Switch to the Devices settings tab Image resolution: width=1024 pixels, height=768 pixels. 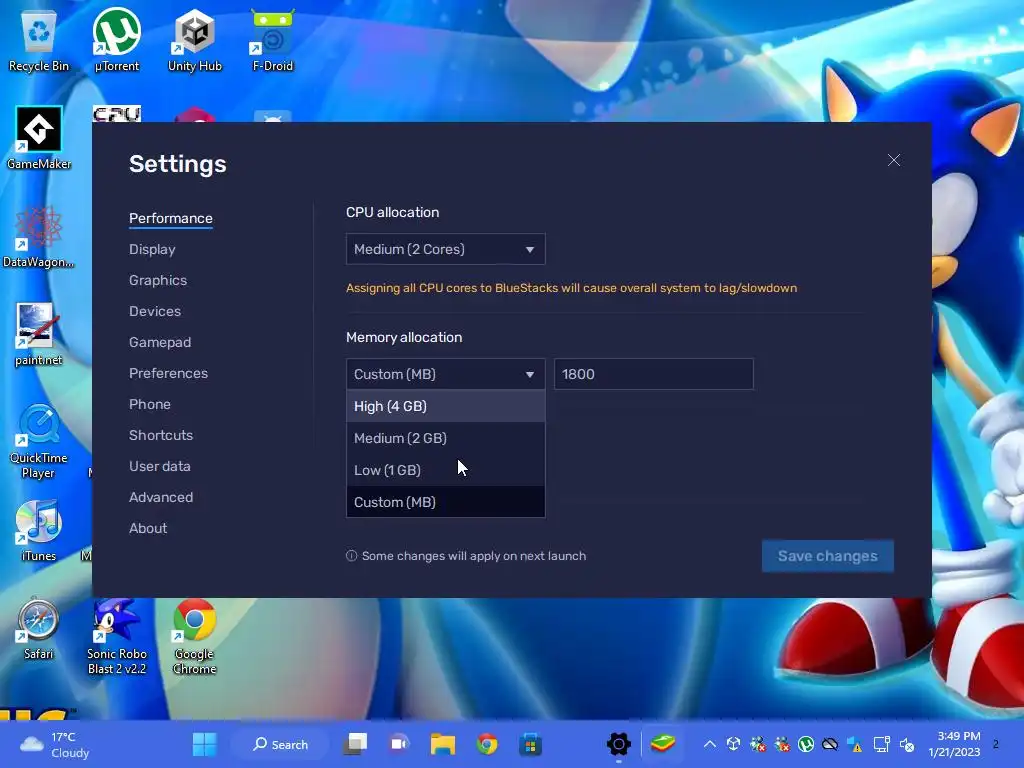coord(155,312)
